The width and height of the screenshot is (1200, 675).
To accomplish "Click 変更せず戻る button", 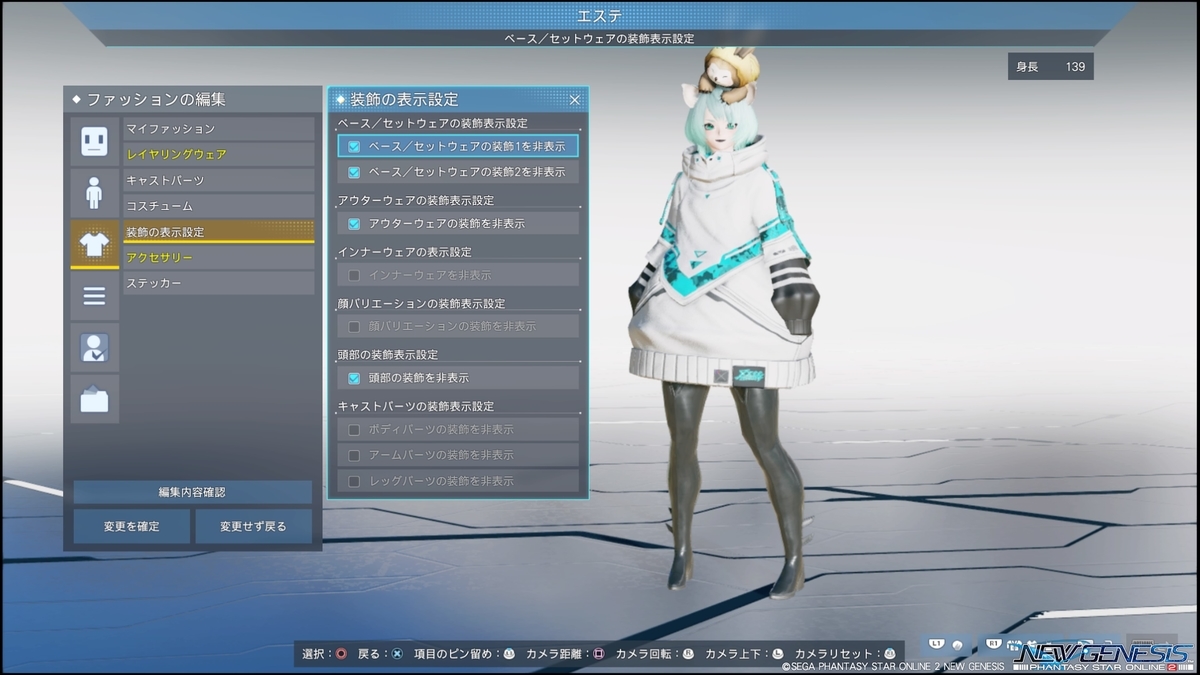I will click(253, 526).
